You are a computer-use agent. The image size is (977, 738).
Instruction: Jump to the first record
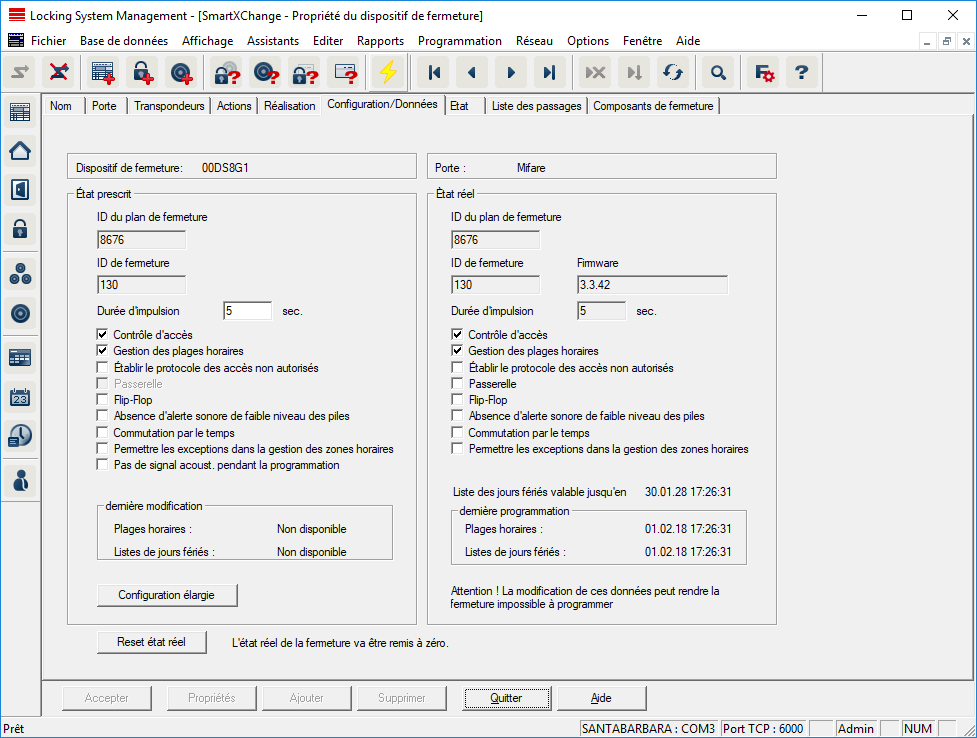click(x=434, y=73)
